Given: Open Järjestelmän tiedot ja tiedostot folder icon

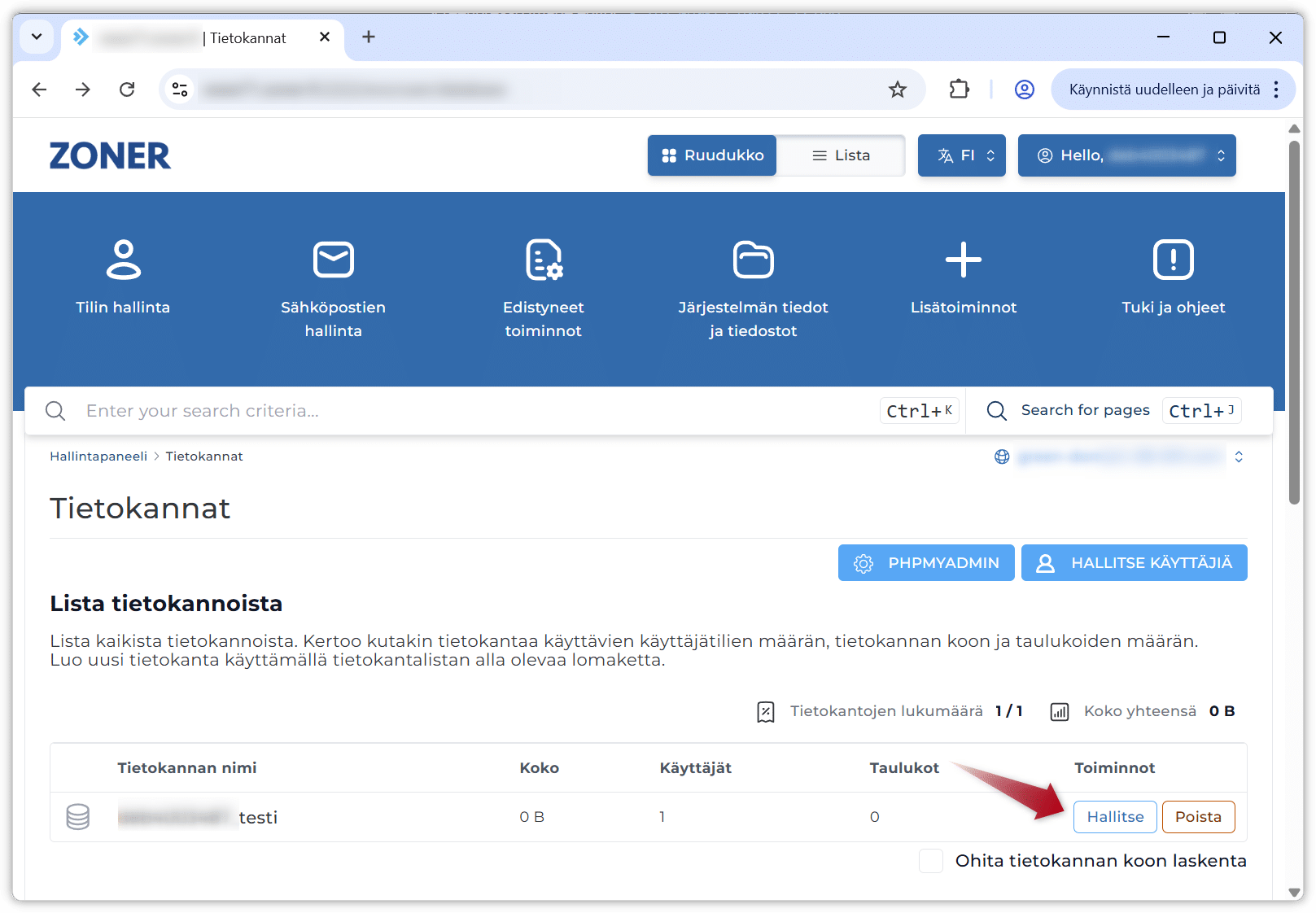Looking at the screenshot, I should 753,260.
